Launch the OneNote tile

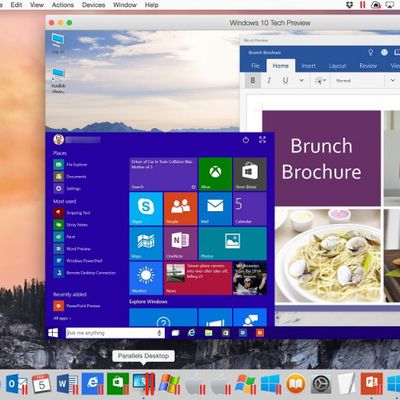pos(181,243)
